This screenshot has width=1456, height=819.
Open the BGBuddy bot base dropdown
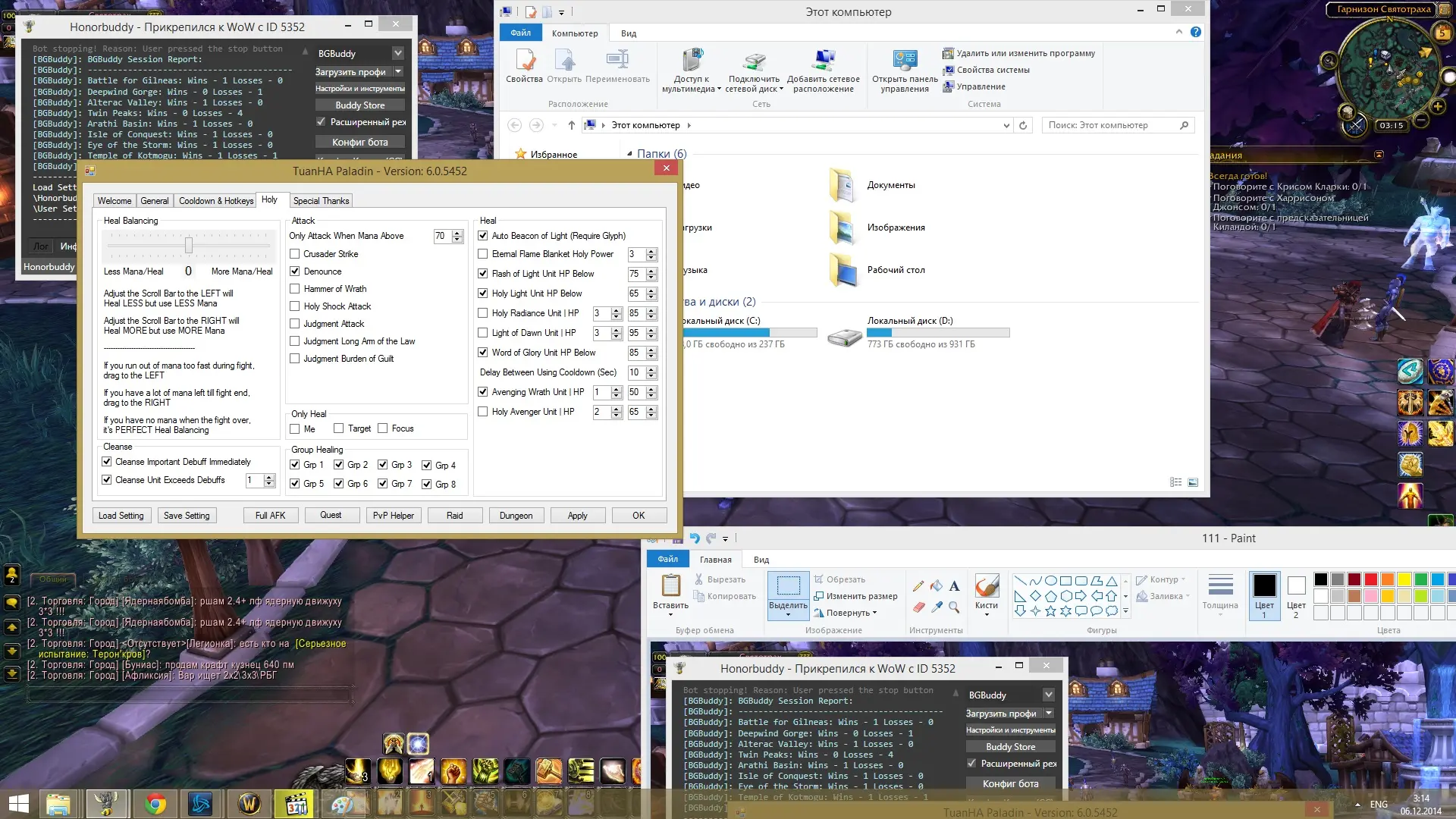[x=397, y=53]
